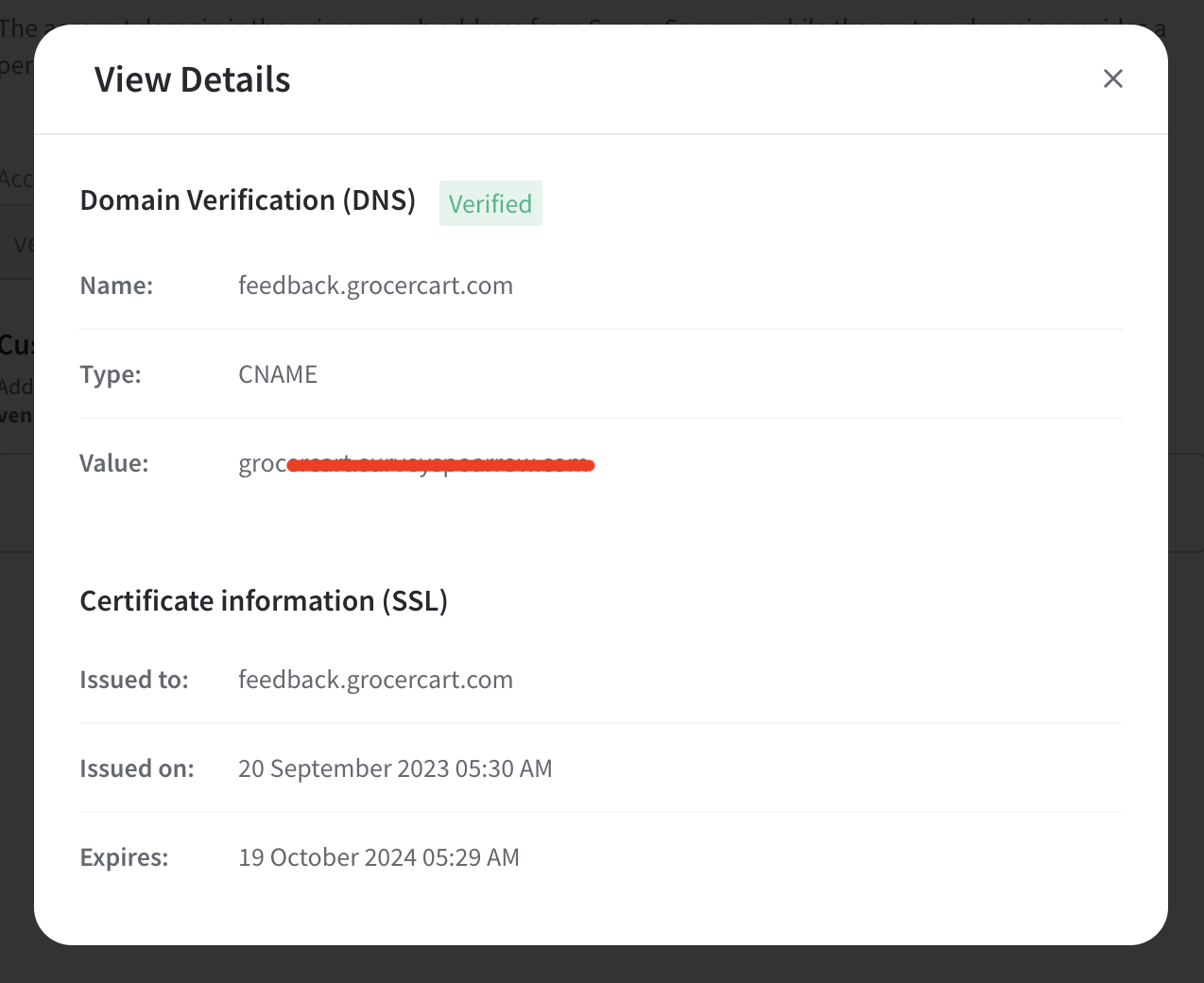Click the Issued to: label
The image size is (1204, 983).
[134, 680]
